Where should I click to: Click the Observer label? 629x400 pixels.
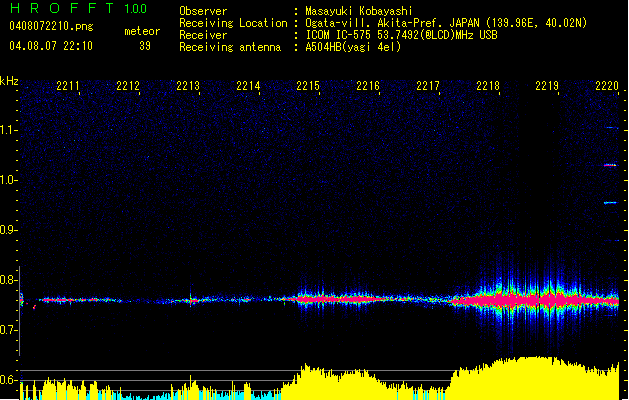pyautogui.click(x=203, y=11)
